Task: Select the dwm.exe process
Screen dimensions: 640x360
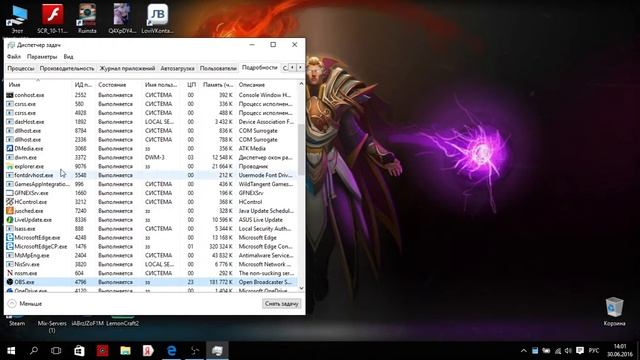Action: pos(151,157)
